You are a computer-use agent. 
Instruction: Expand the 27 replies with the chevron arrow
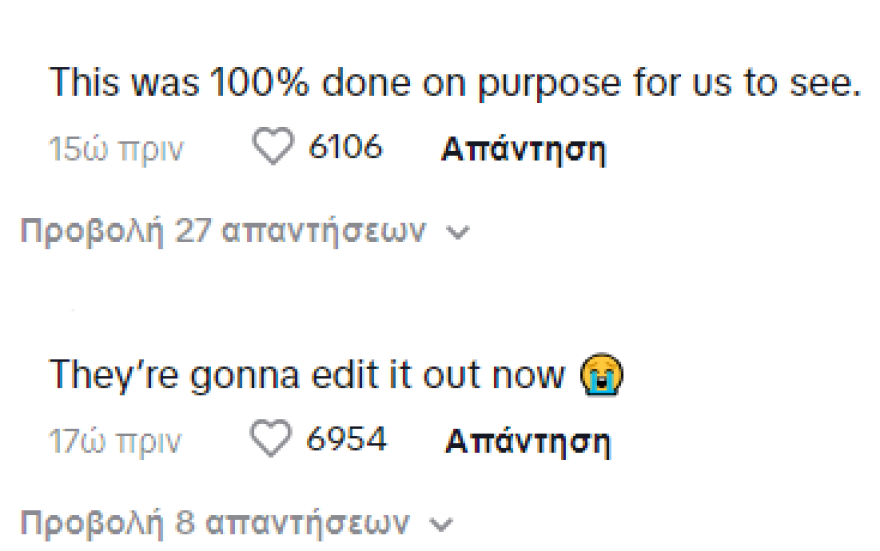tap(459, 232)
